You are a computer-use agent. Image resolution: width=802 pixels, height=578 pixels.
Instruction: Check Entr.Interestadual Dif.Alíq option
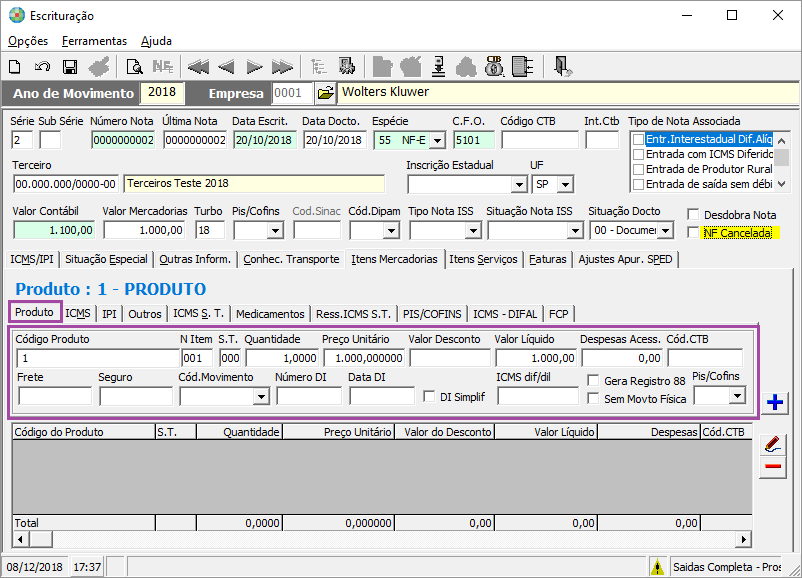[x=638, y=139]
